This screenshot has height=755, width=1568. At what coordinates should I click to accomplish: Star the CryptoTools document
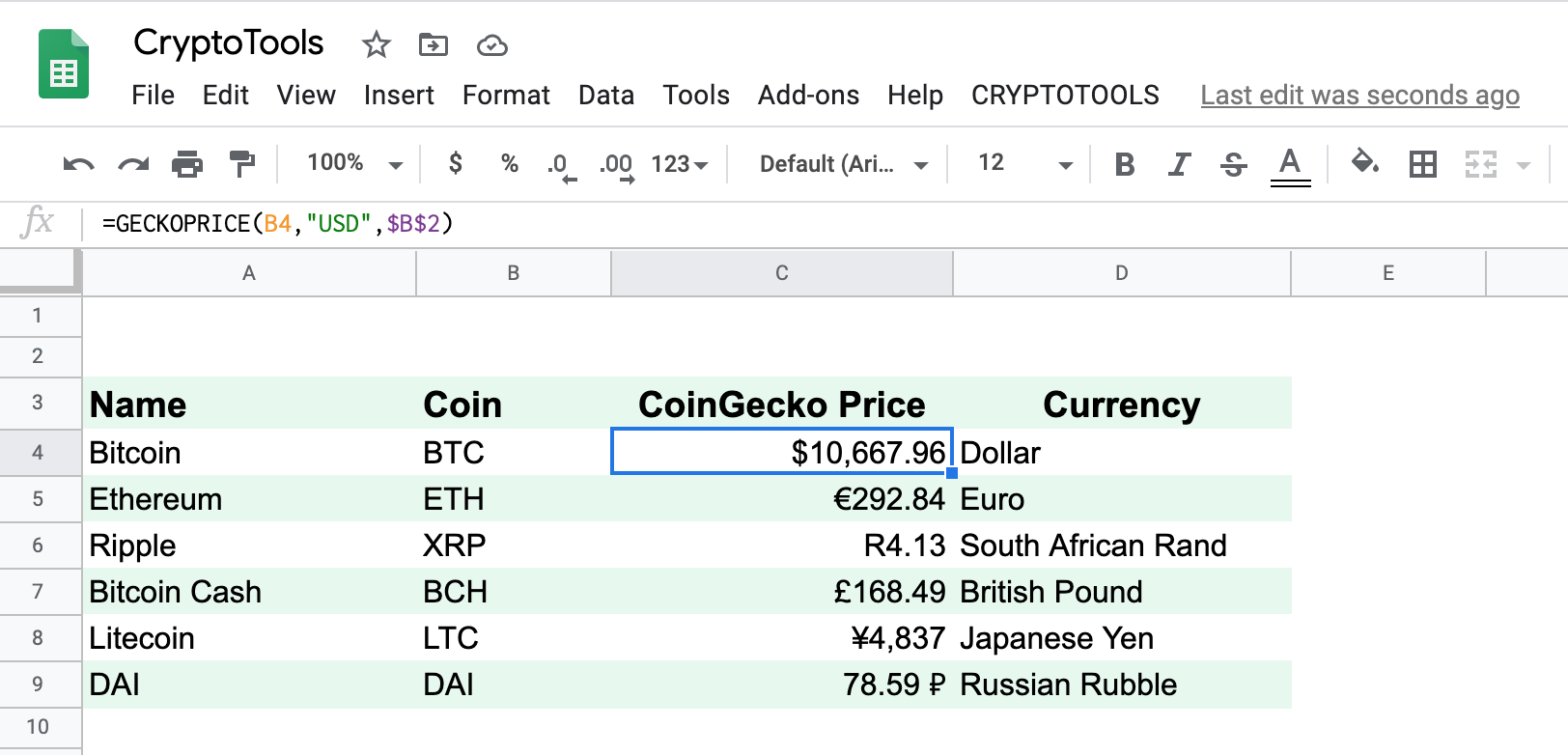[x=376, y=44]
